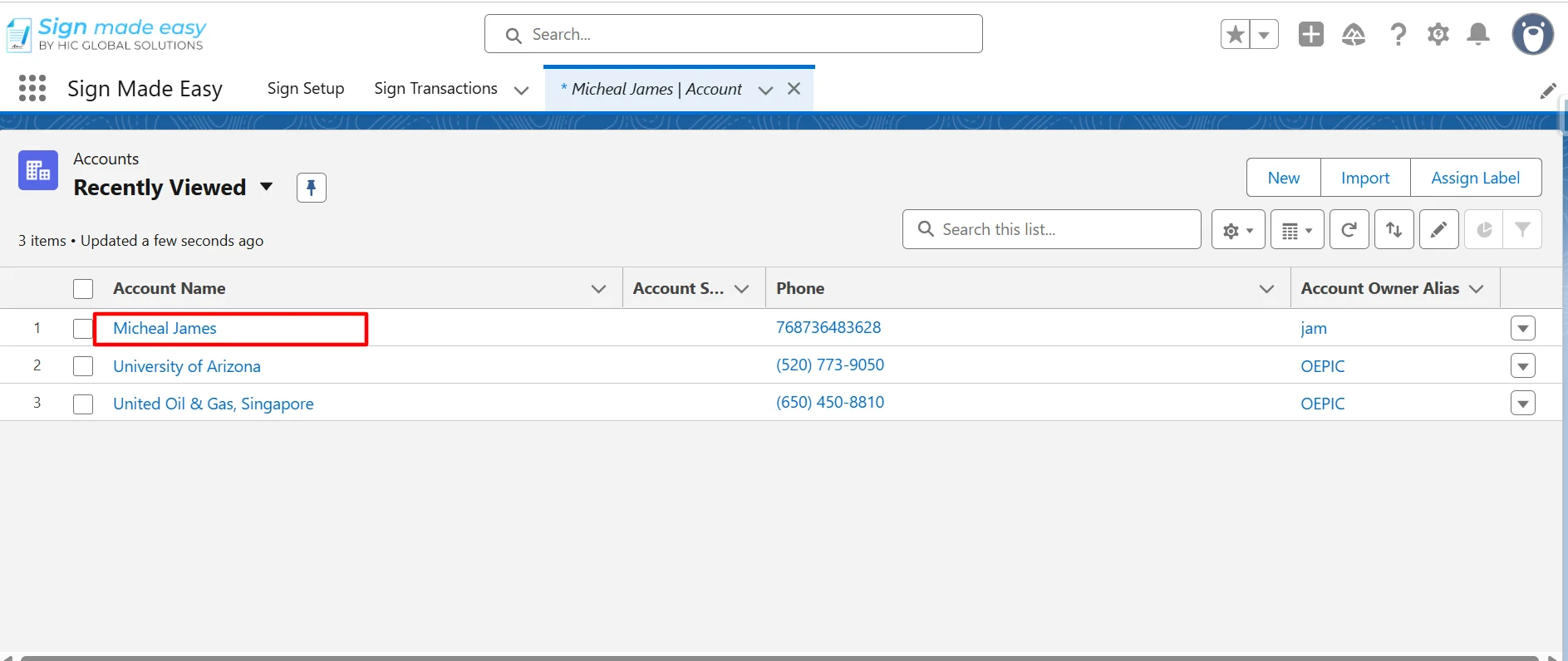Open Account Owner Alias column menu
This screenshot has height=661, width=1568.
pyautogui.click(x=1477, y=289)
